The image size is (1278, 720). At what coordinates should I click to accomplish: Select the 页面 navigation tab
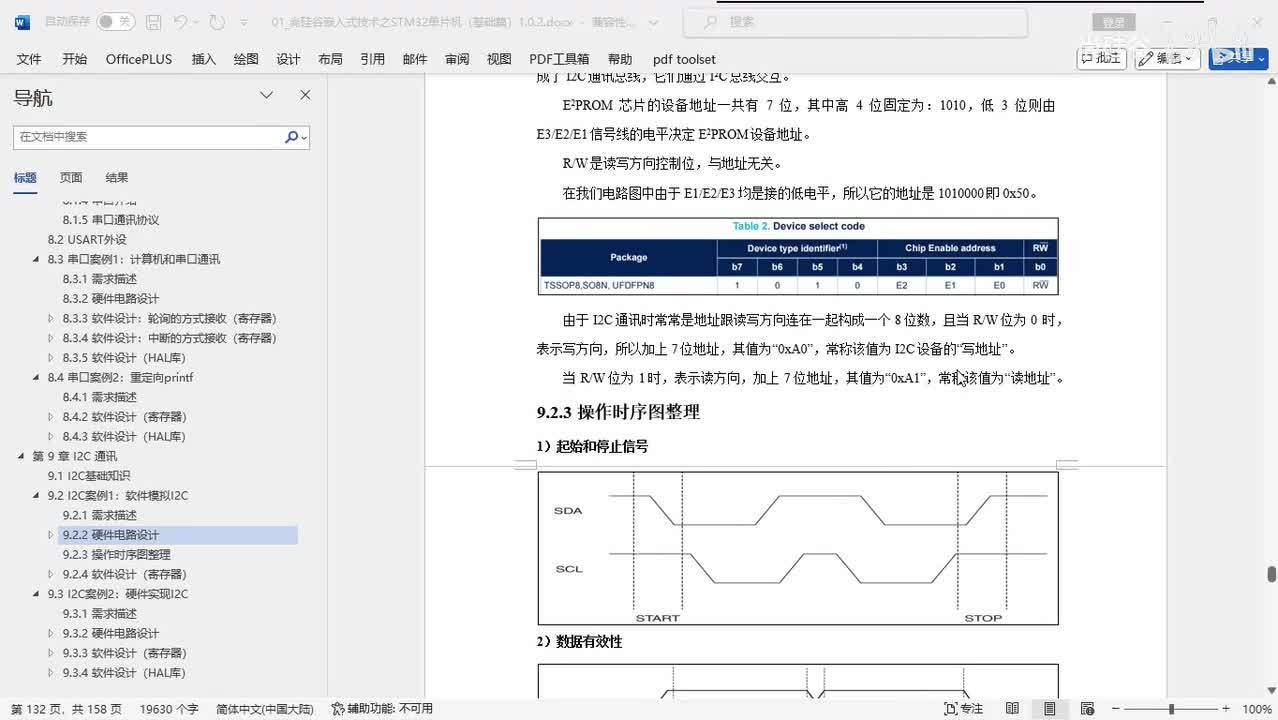pyautogui.click(x=71, y=177)
